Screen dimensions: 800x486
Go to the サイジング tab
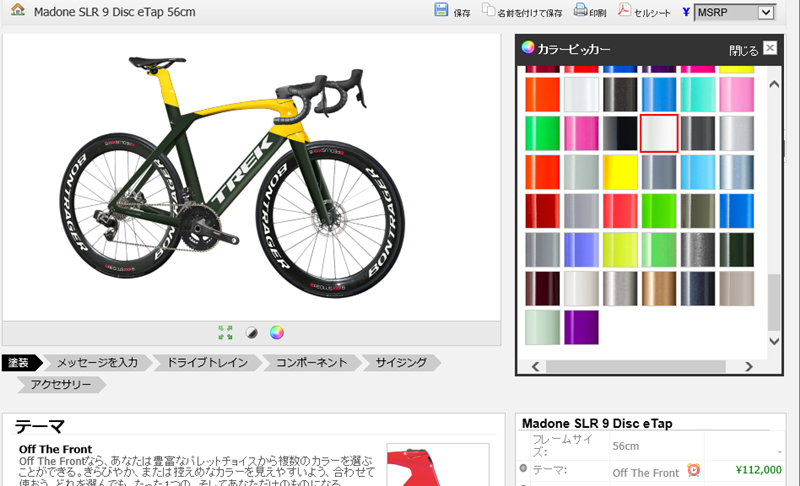coord(401,363)
